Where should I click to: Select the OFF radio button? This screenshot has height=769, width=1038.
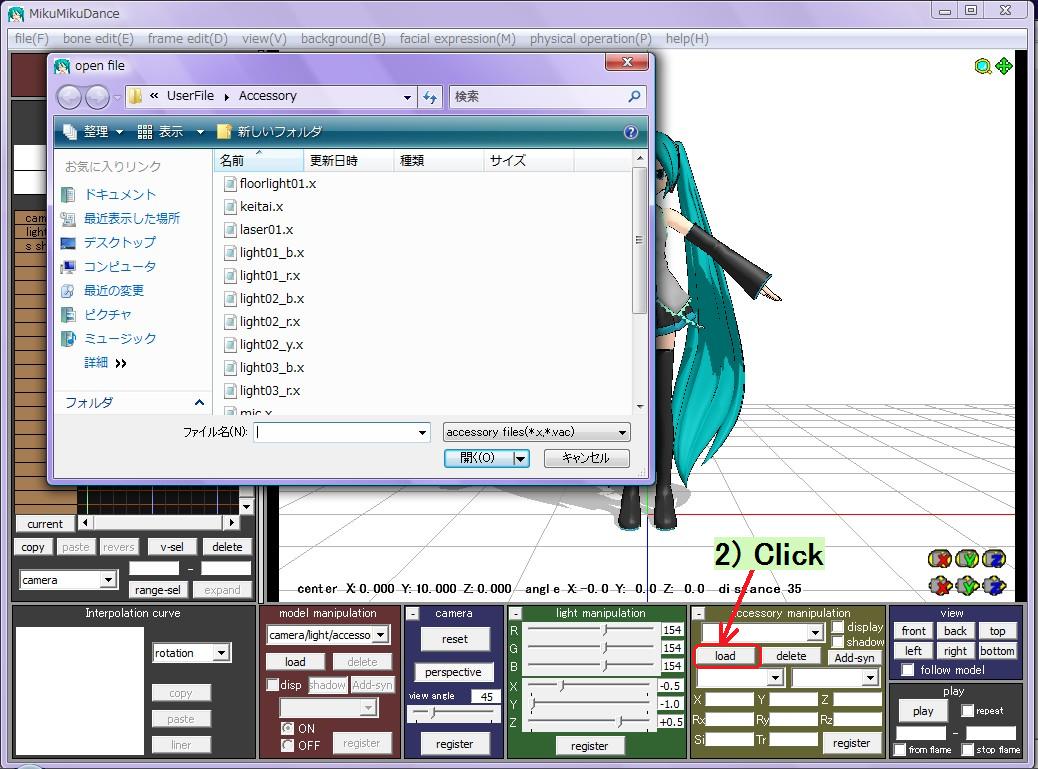(287, 745)
